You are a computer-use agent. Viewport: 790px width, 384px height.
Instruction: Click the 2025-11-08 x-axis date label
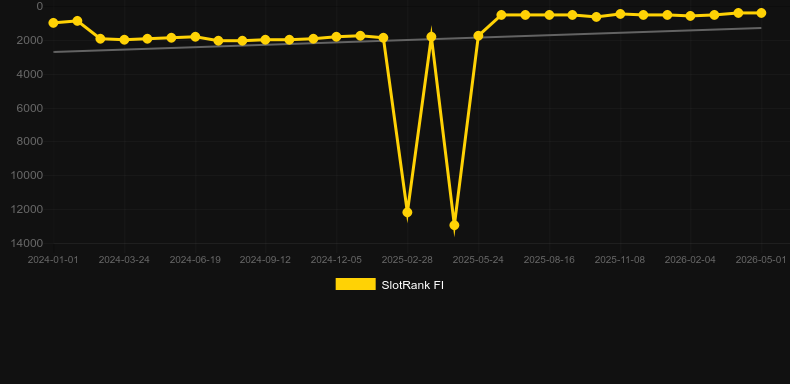point(620,260)
